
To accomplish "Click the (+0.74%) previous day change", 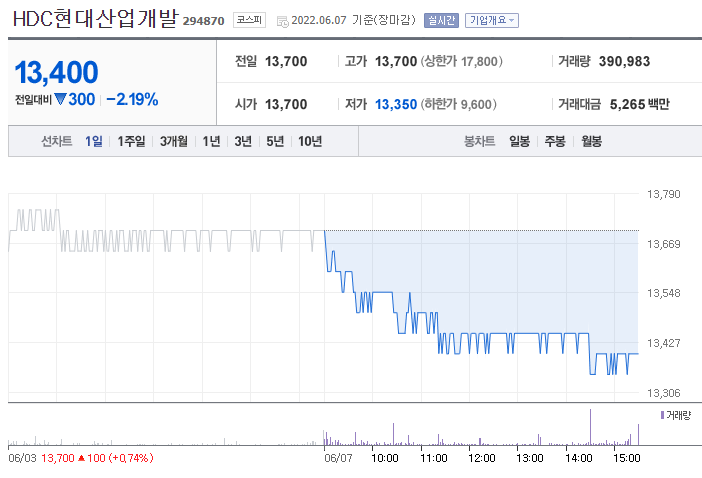I will pos(131,458).
